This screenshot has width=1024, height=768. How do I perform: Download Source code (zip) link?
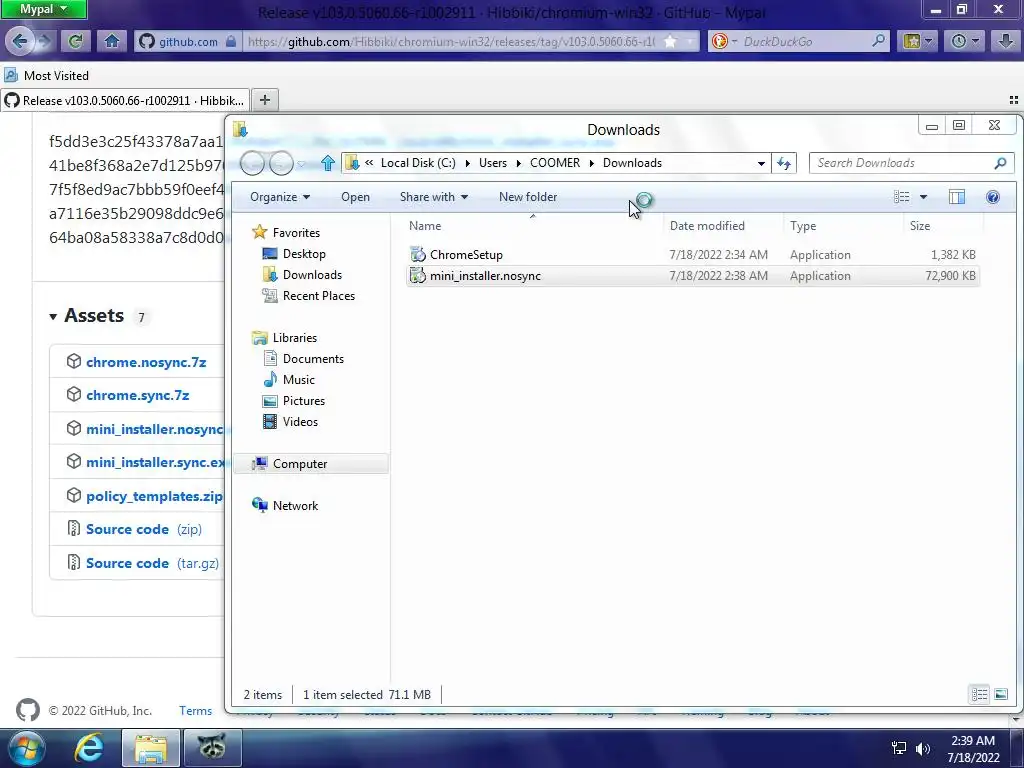(x=144, y=529)
